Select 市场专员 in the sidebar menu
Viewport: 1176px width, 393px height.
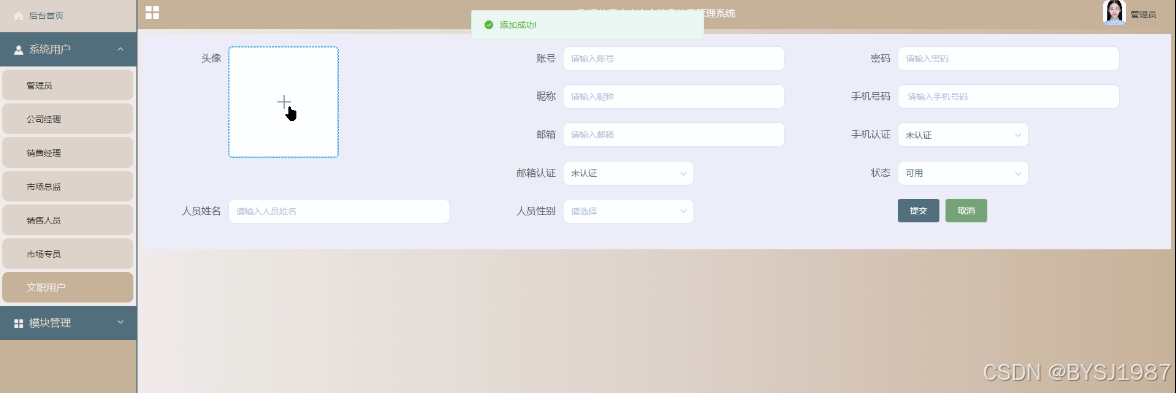pos(68,254)
